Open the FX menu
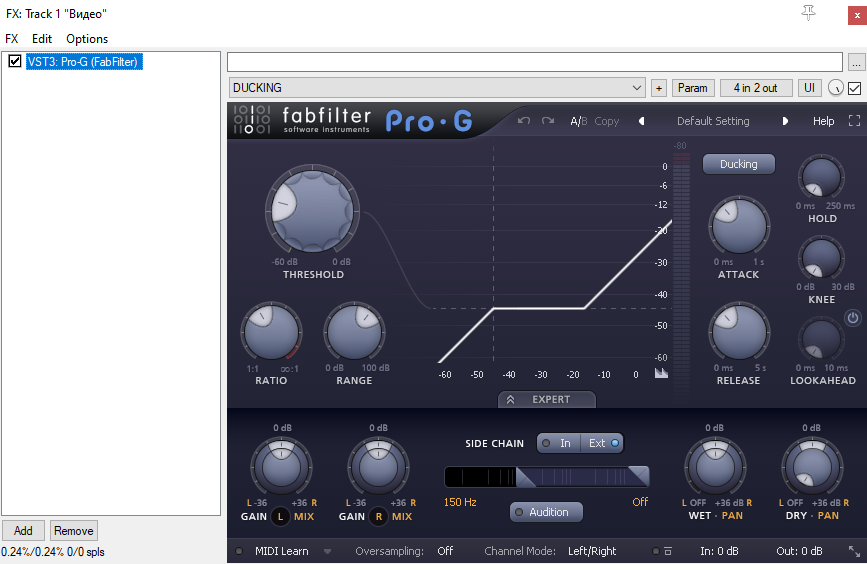 [x=12, y=39]
